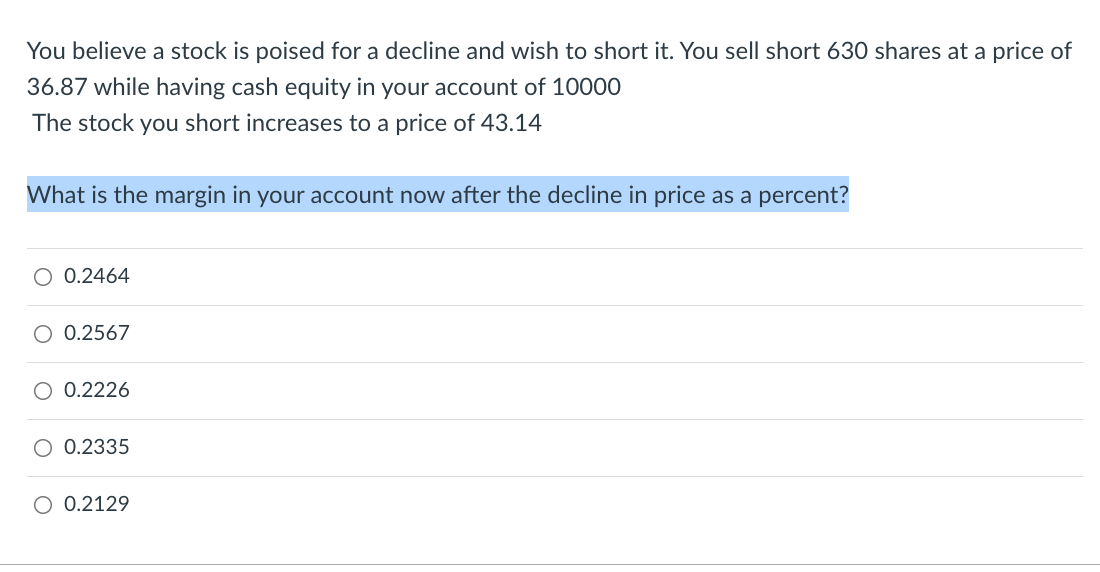The image size is (1100, 572).
Task: Click the 0.2464 answer label text
Action: [x=97, y=276]
